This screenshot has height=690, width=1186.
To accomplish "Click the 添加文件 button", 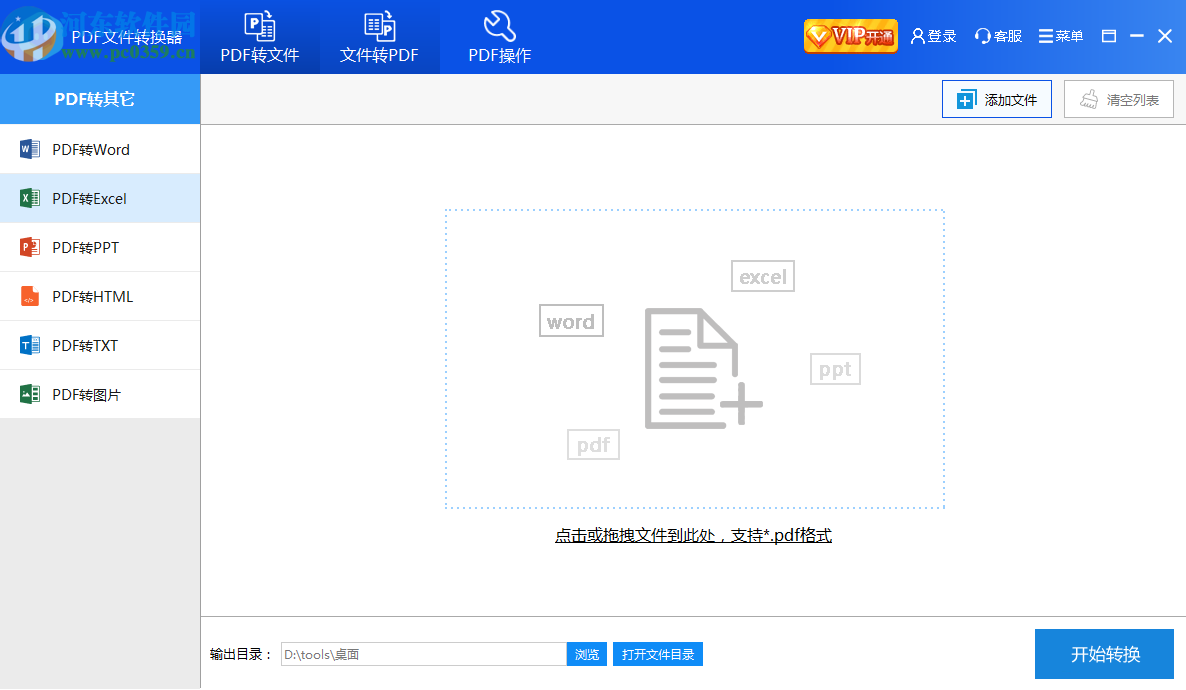I will (996, 99).
